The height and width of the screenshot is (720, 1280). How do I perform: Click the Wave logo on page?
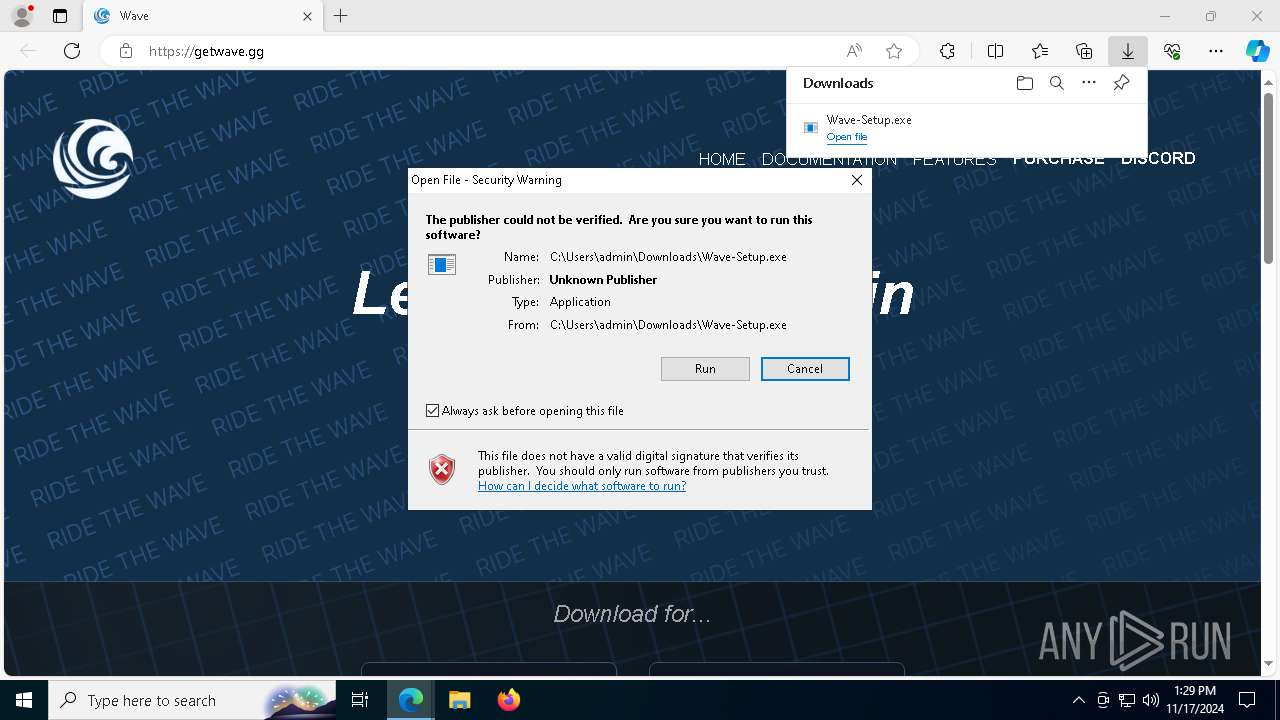click(93, 158)
